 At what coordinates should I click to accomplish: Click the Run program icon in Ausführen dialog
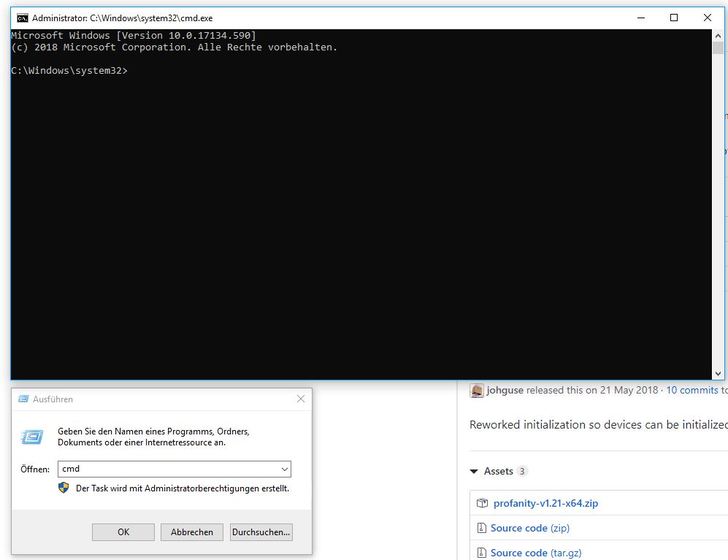tap(32, 436)
